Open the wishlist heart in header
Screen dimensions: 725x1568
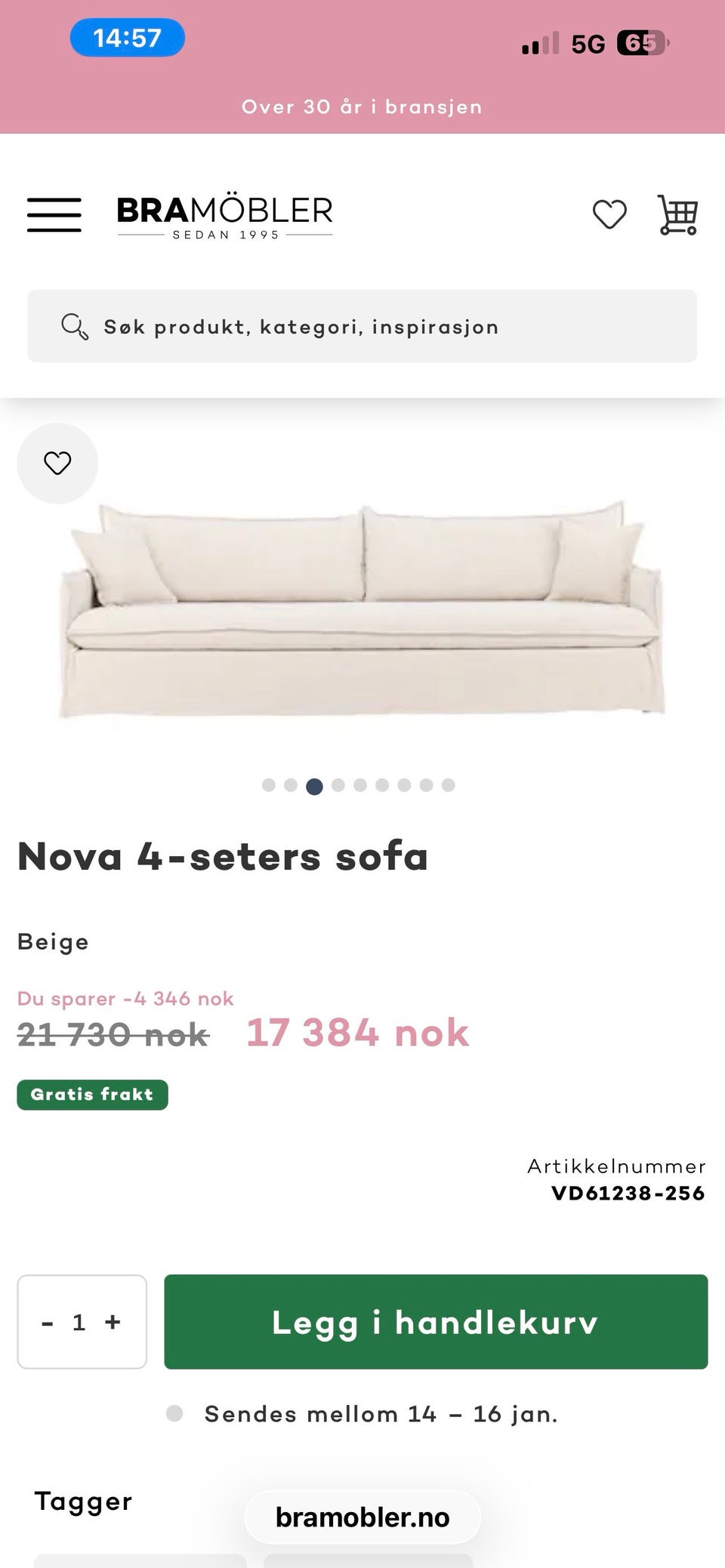tap(609, 214)
